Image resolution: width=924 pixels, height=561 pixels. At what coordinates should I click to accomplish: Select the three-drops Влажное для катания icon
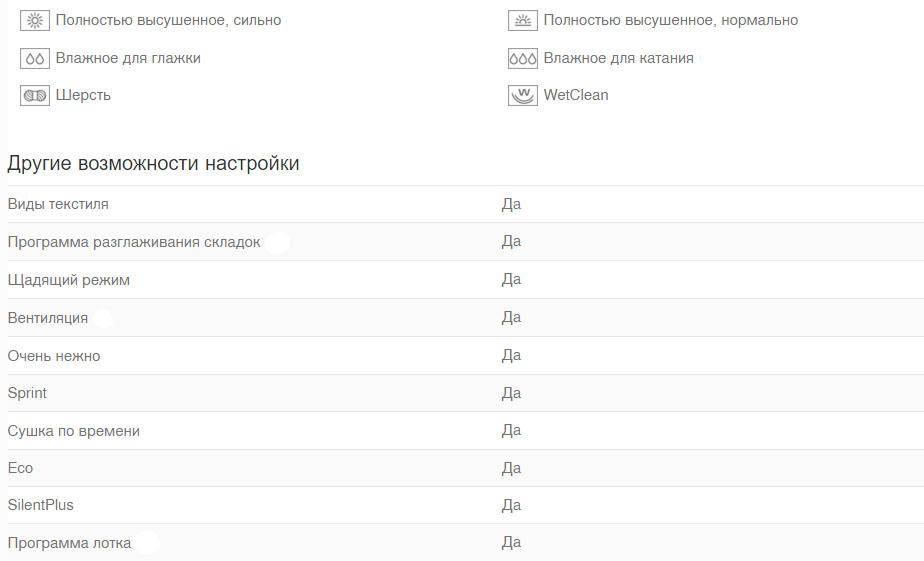(x=523, y=58)
